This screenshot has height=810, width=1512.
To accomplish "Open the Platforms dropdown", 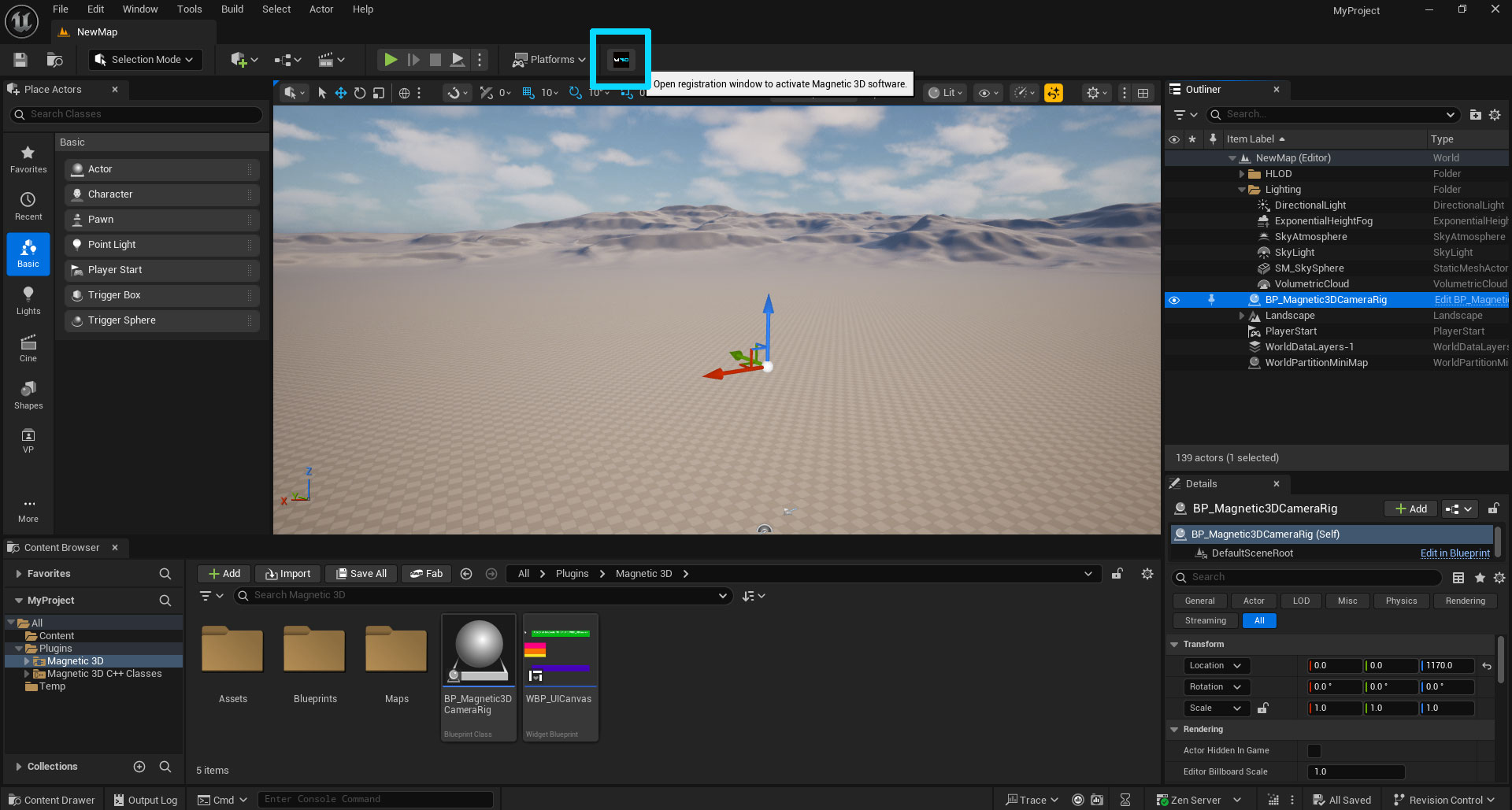I will coord(549,60).
